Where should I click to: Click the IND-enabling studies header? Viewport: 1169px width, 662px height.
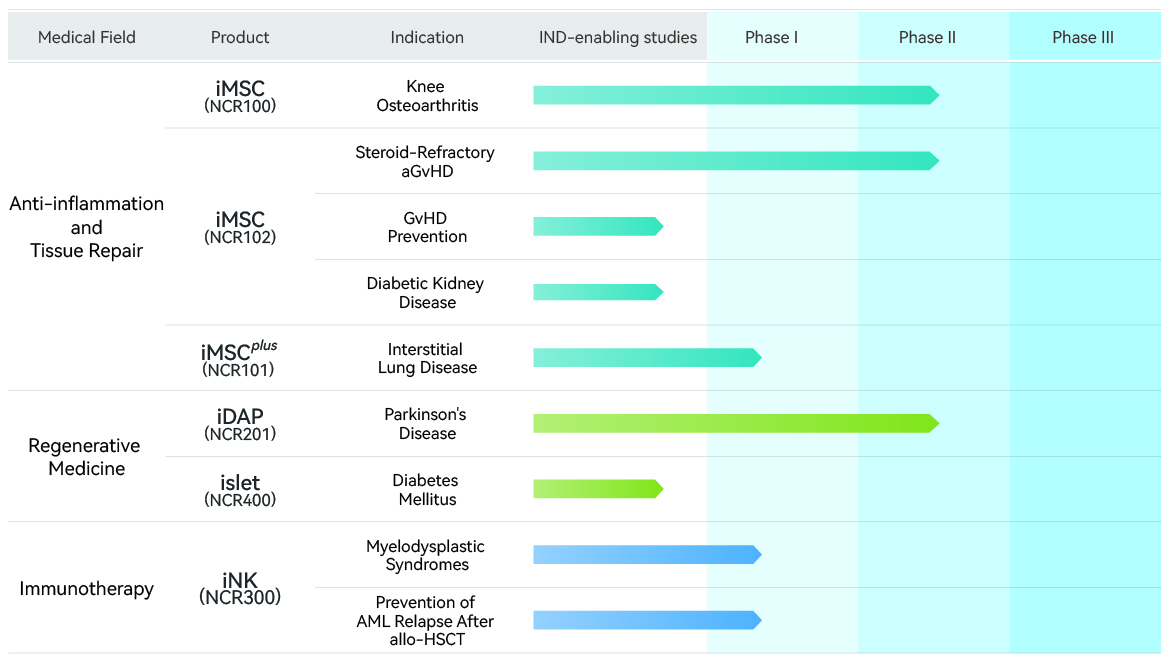tap(618, 38)
